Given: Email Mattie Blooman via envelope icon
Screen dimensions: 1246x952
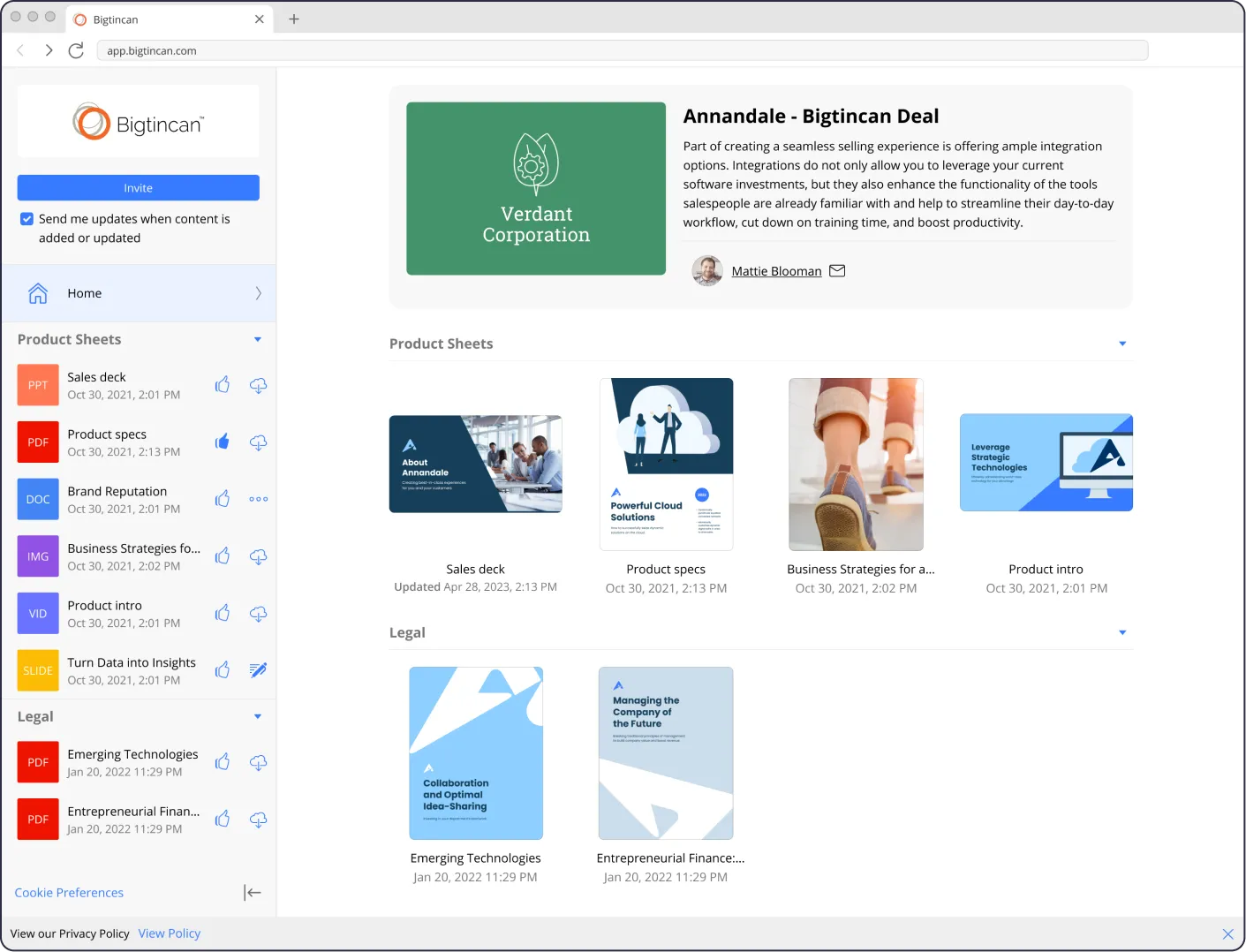Looking at the screenshot, I should click(x=837, y=271).
